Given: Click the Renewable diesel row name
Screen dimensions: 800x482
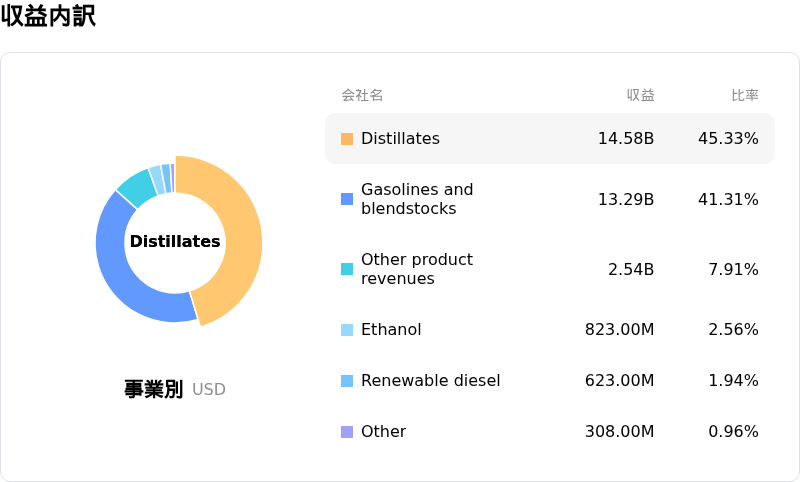Looking at the screenshot, I should (430, 381).
